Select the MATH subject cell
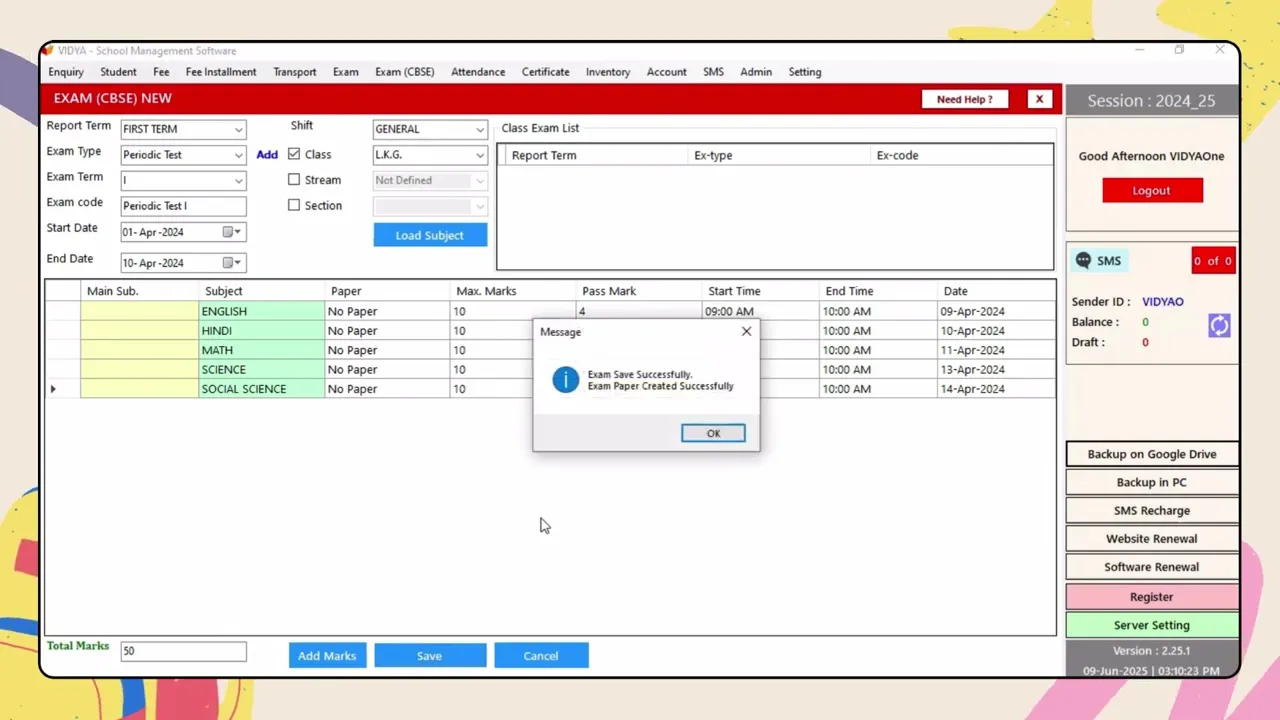This screenshot has height=720, width=1280. 262,350
